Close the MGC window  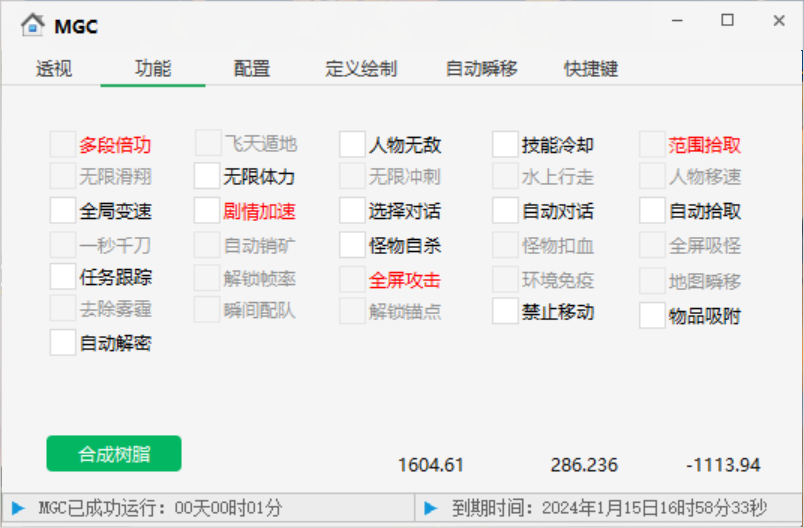[x=779, y=21]
